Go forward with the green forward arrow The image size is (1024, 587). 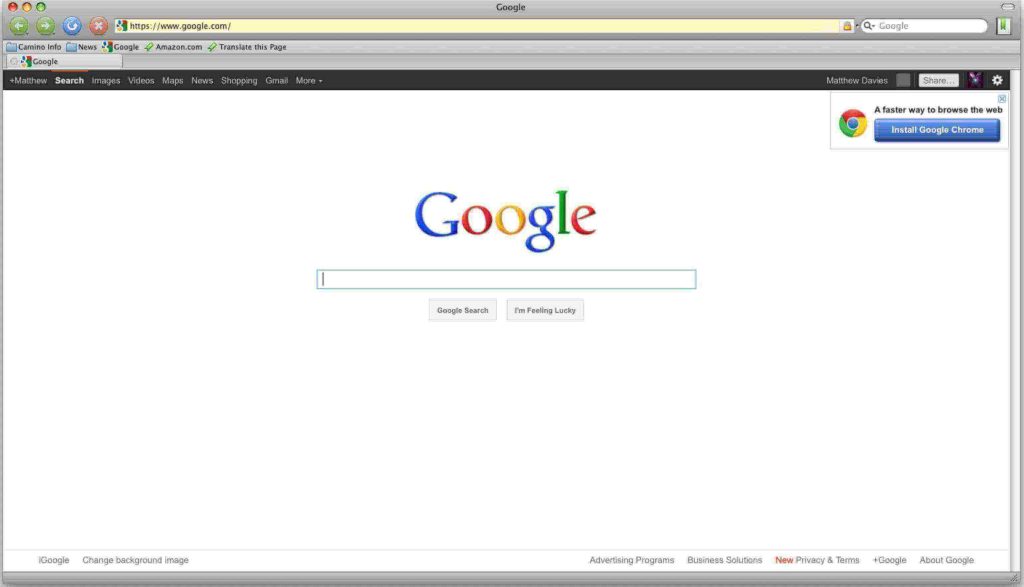pos(45,26)
